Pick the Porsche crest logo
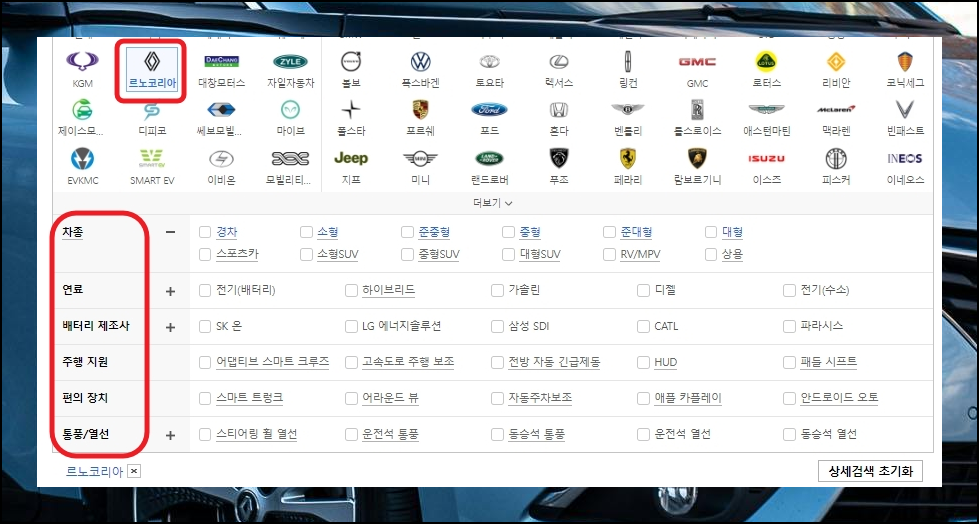This screenshot has height=524, width=979. click(421, 110)
